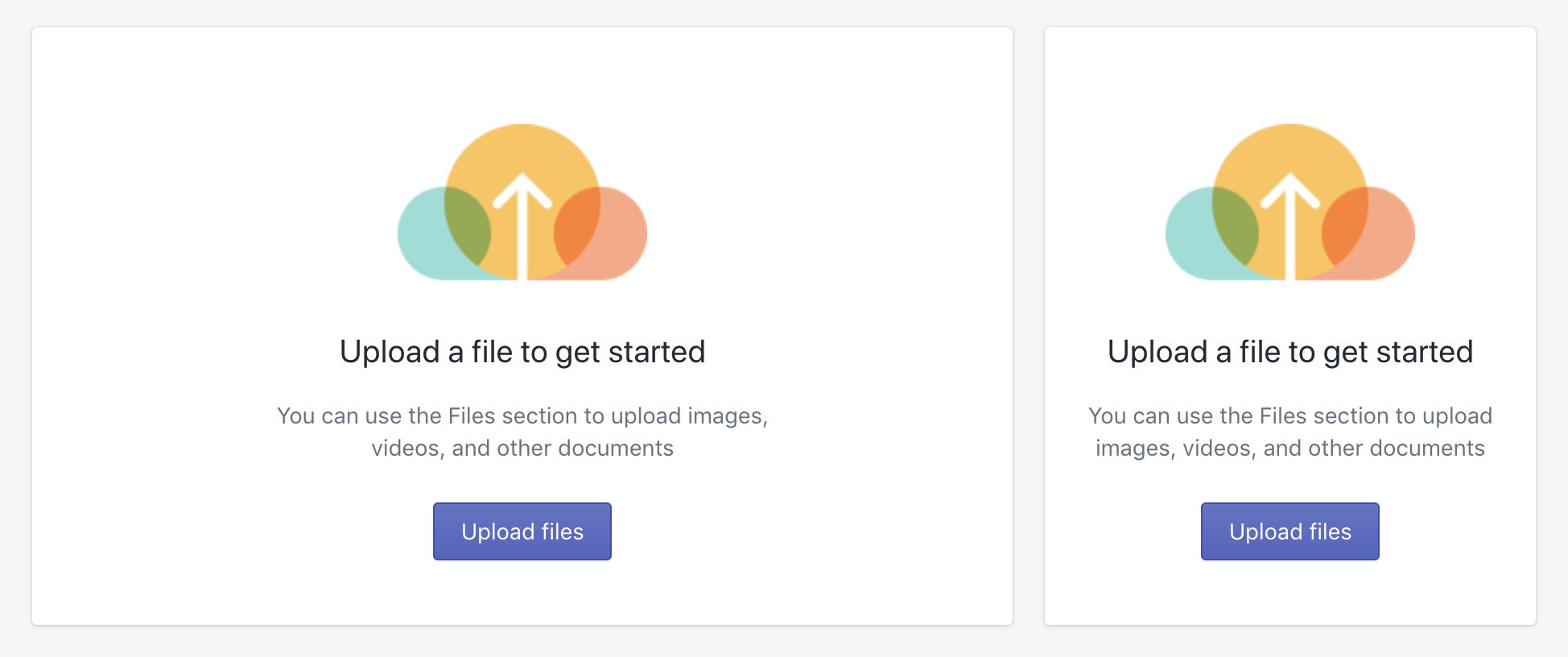Click the Files section description text in right card
1568x657 pixels.
1290,432
